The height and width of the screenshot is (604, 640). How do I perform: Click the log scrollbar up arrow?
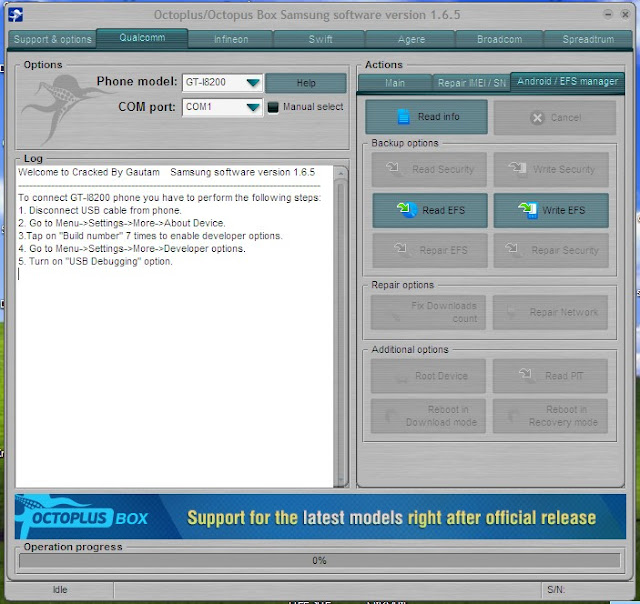(341, 173)
